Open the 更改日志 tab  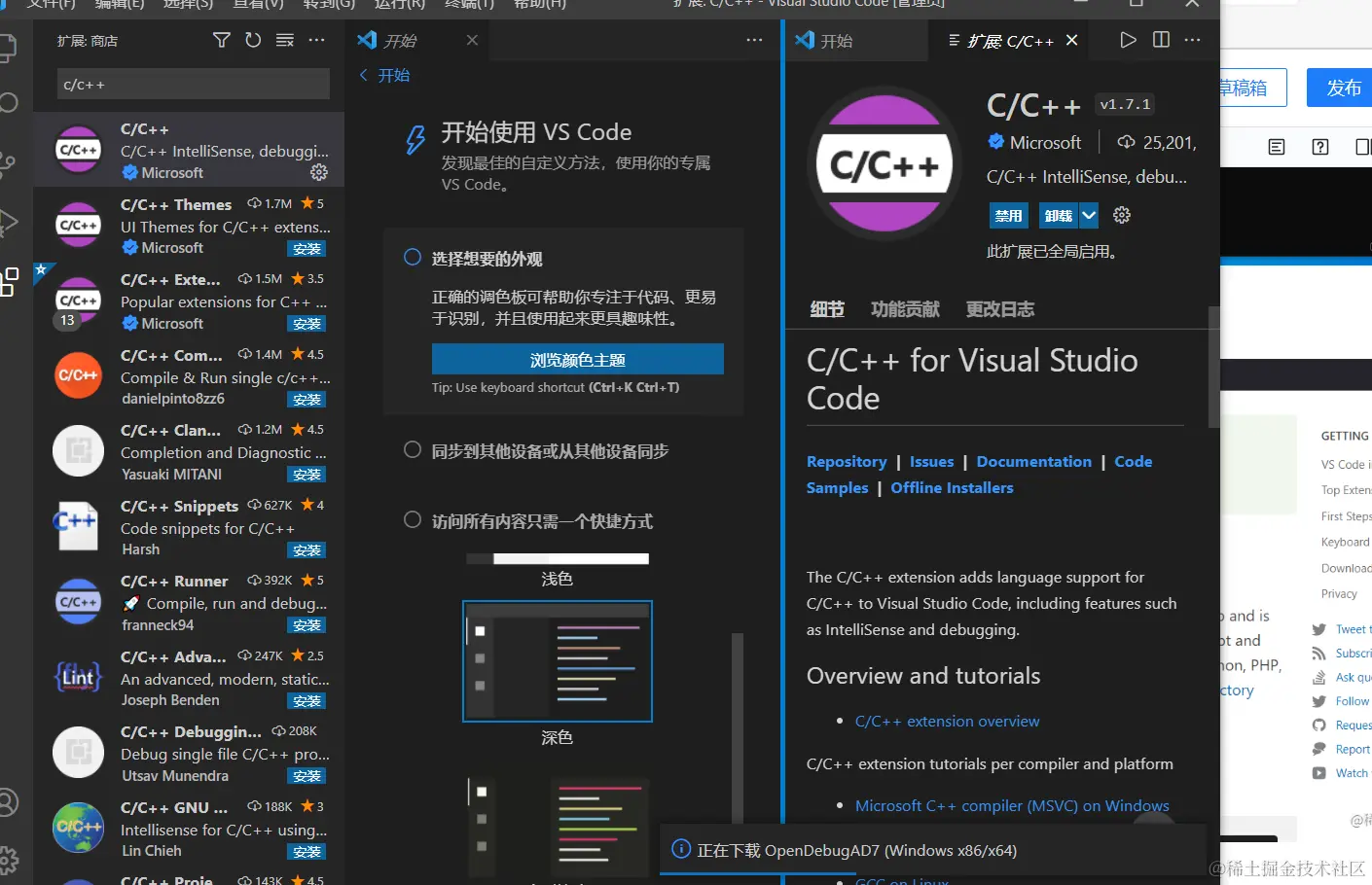(x=999, y=308)
